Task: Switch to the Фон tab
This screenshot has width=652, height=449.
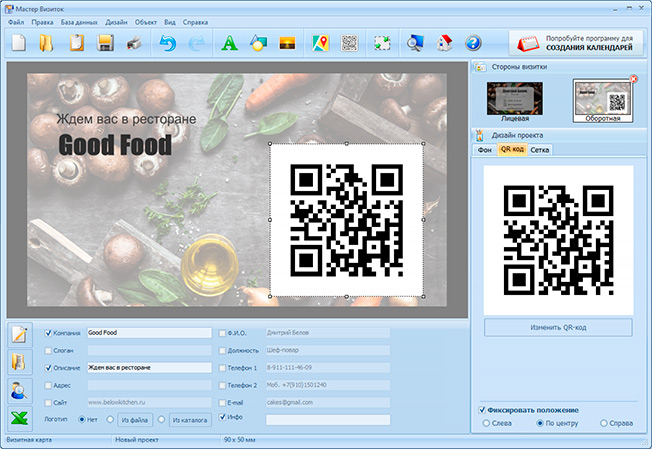Action: coord(484,150)
